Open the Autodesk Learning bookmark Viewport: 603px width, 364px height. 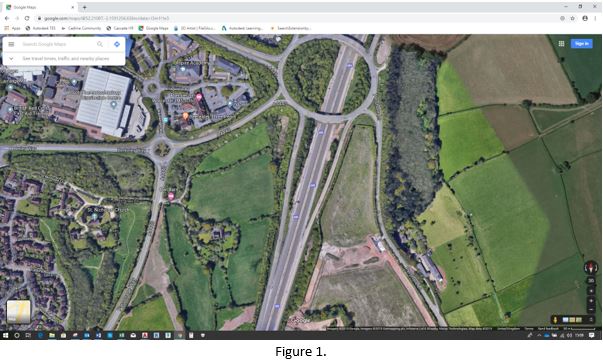pyautogui.click(x=242, y=28)
